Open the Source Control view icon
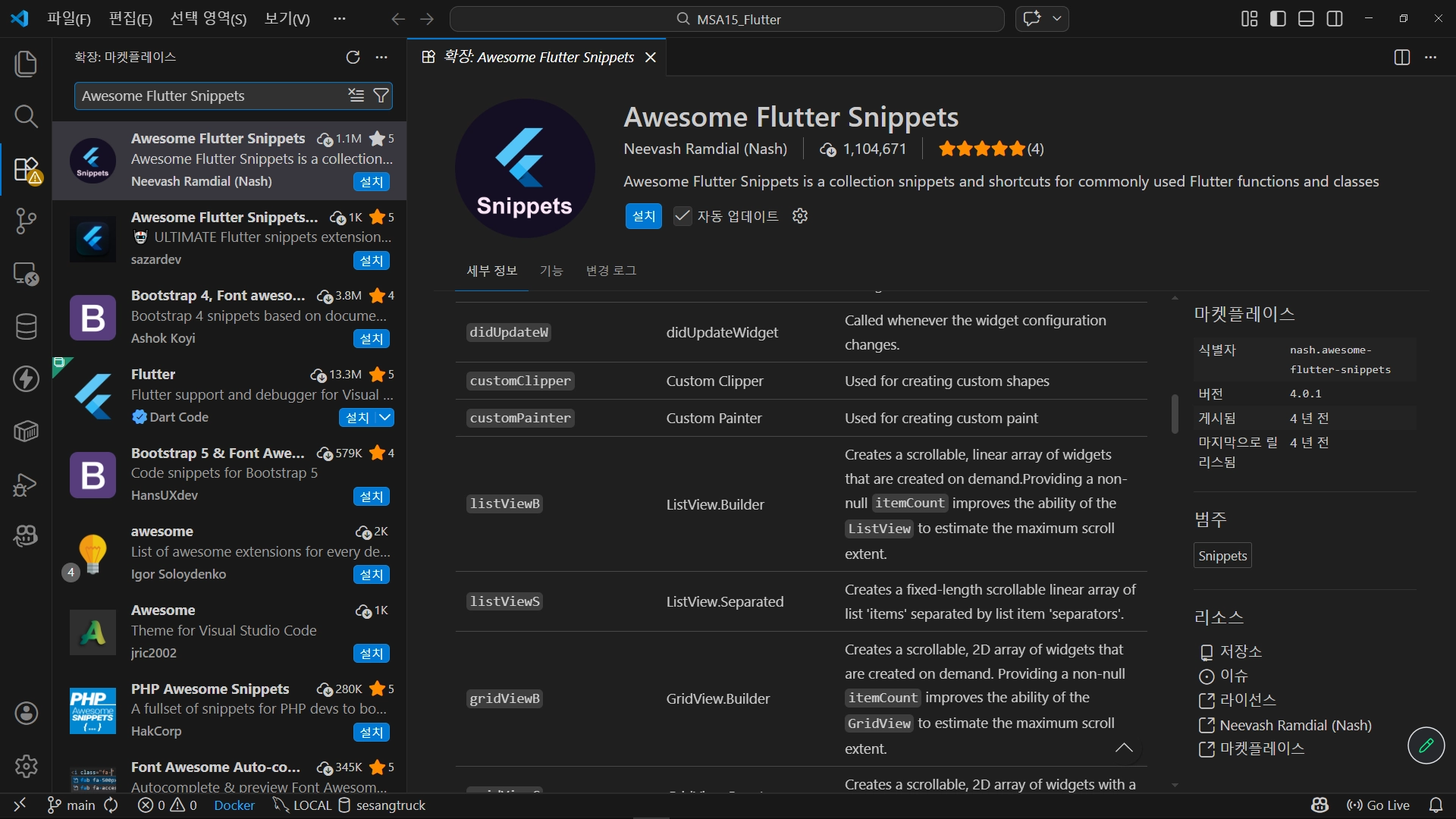This screenshot has width=1456, height=819. pyautogui.click(x=26, y=221)
